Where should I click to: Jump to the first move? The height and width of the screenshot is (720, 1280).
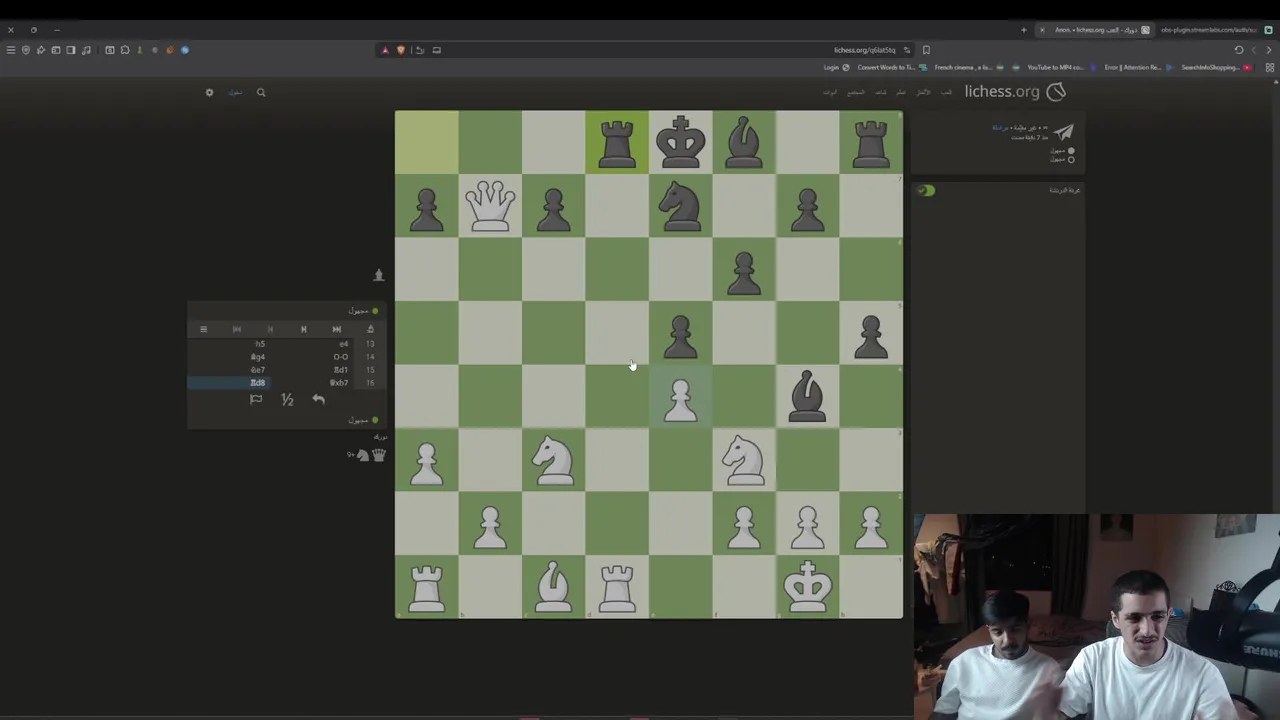(337, 329)
